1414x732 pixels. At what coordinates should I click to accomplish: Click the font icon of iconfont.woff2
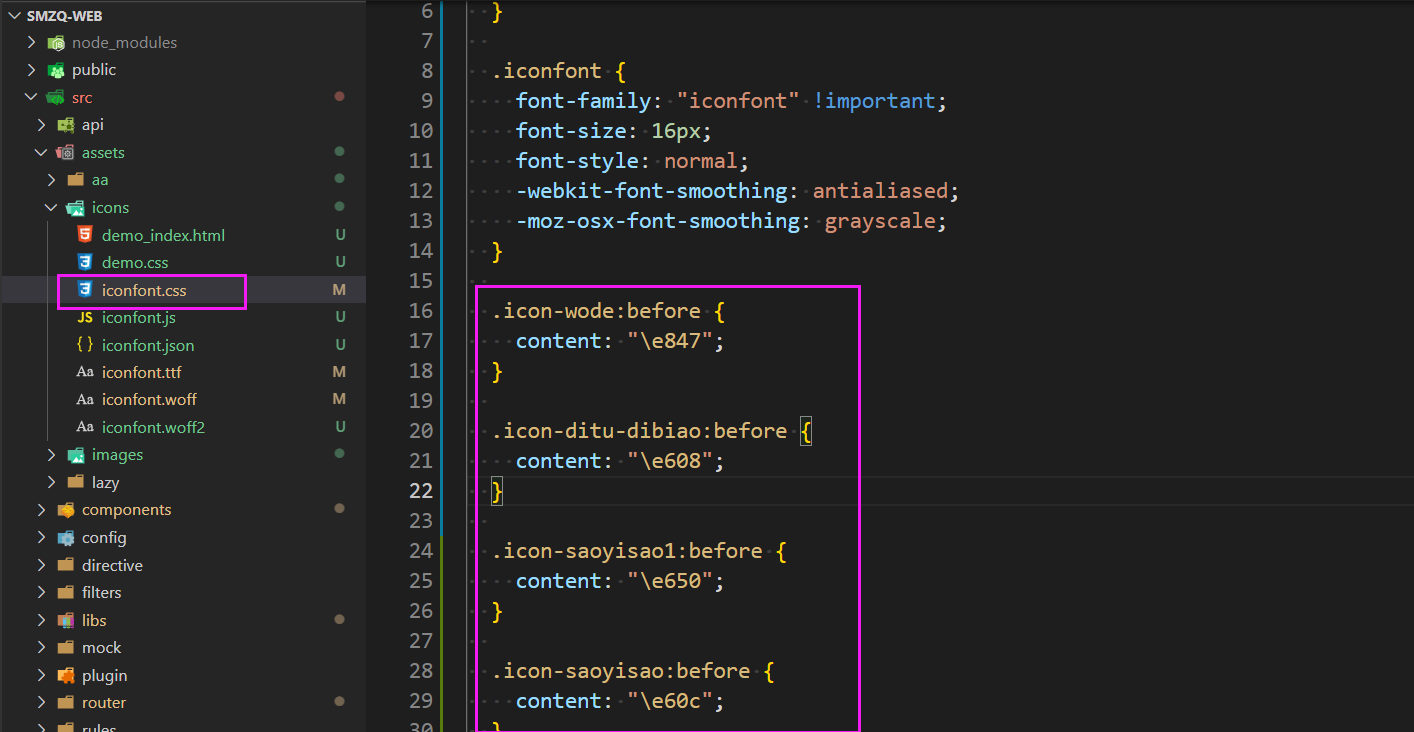point(85,428)
